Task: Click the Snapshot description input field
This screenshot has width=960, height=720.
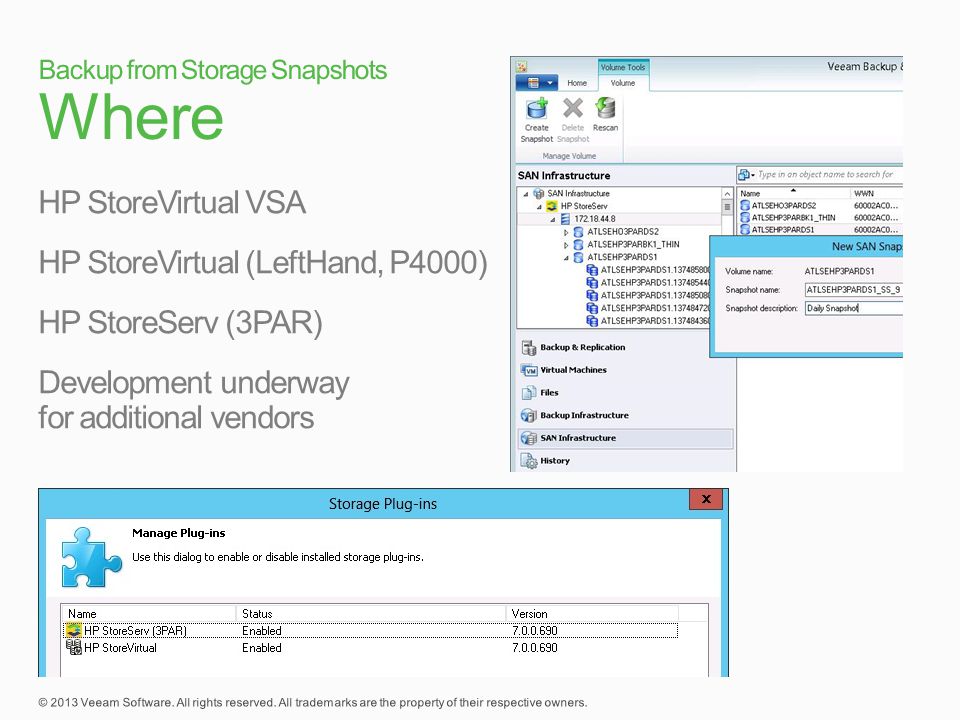Action: 853,308
